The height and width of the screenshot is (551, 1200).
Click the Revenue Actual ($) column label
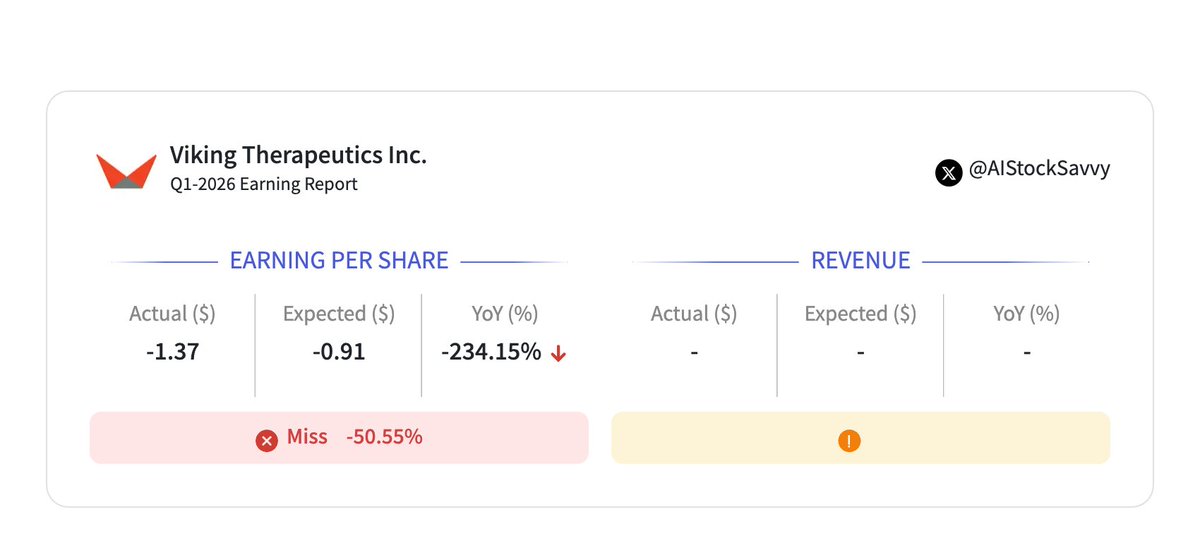[x=694, y=314]
